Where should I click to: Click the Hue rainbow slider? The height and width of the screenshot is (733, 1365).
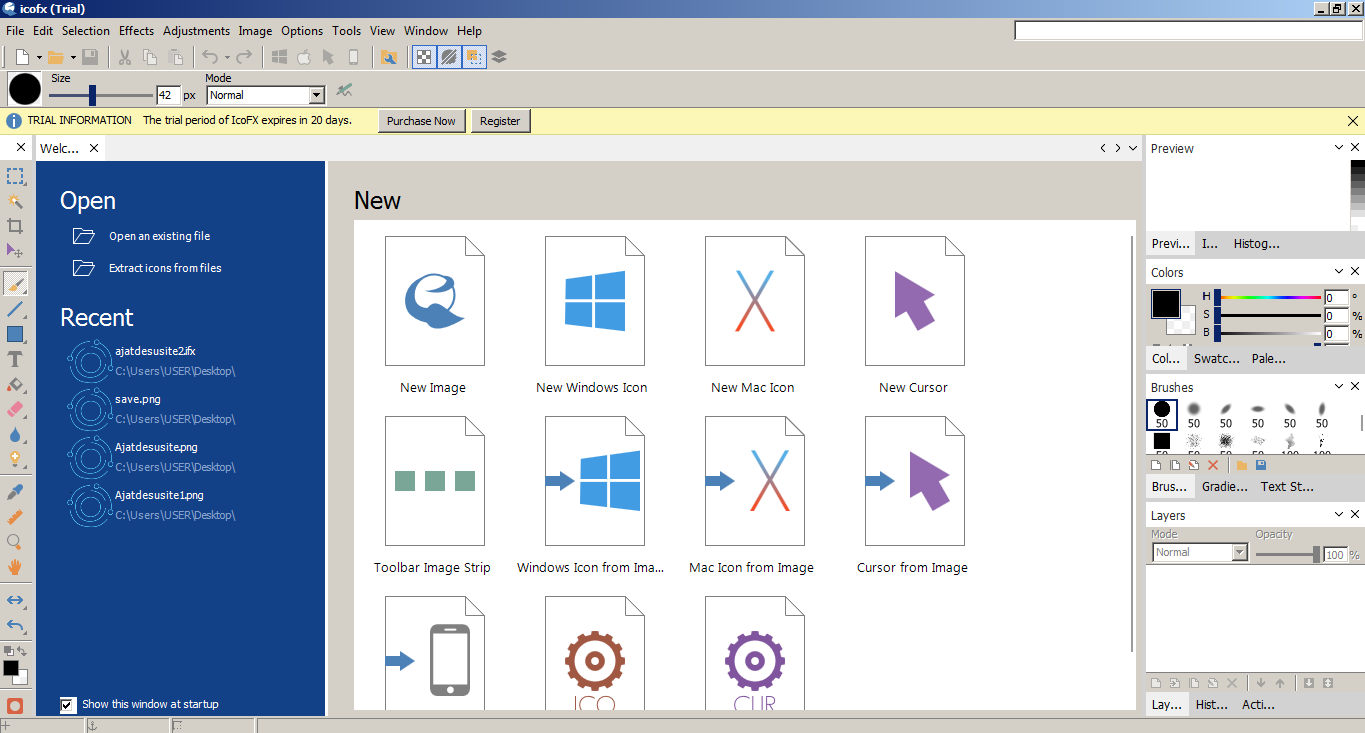click(1269, 297)
